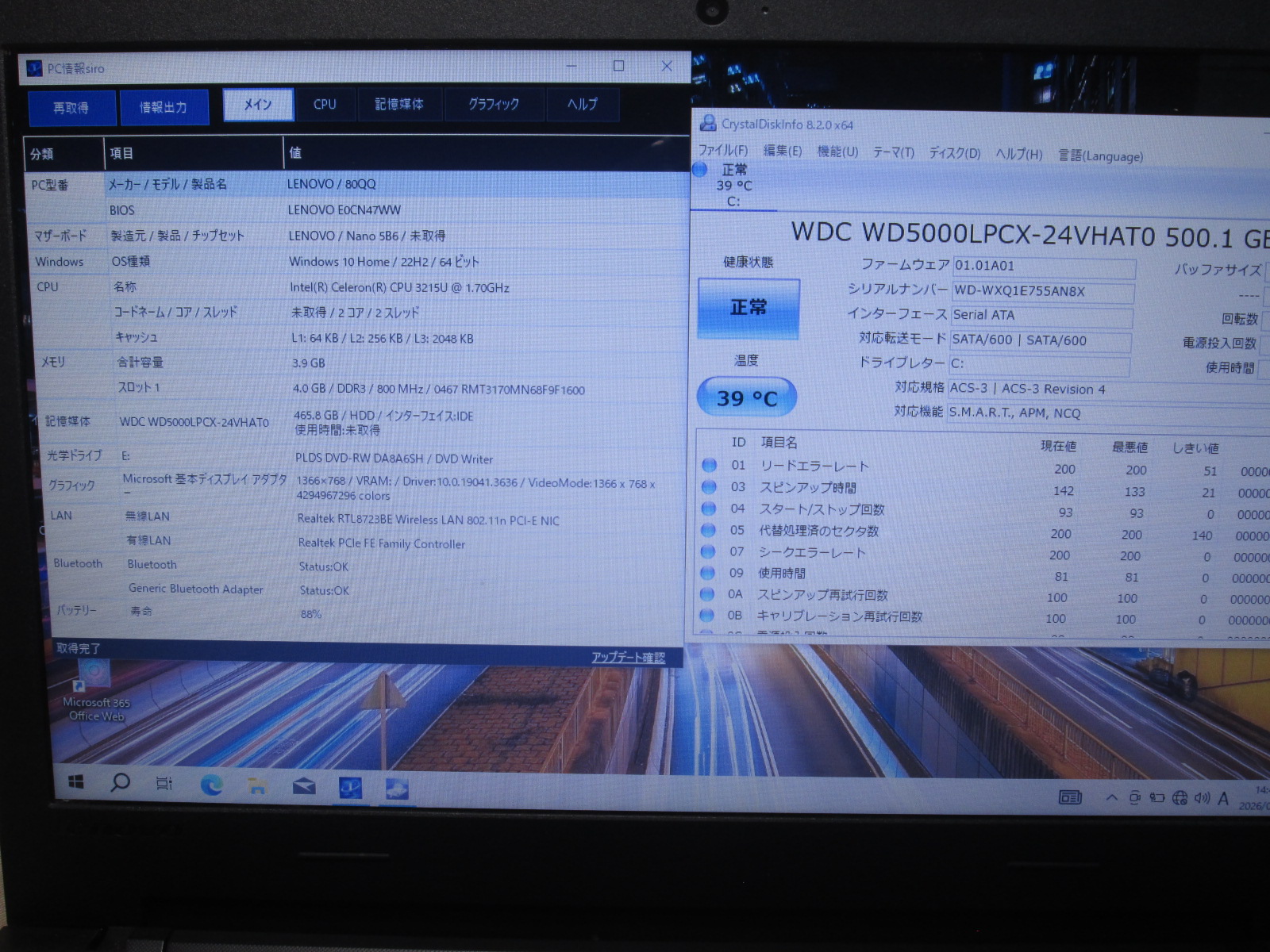Open the Mail app from the taskbar

pos(304,787)
